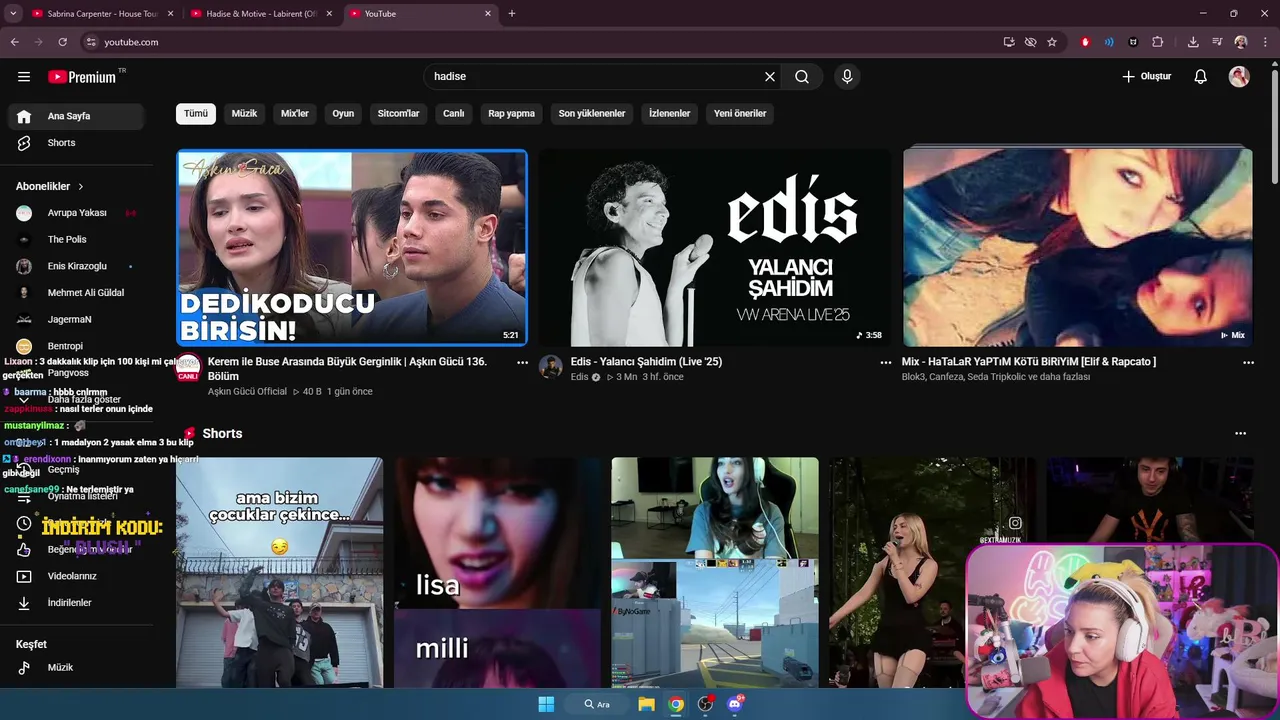
Task: Open Ana Sayfa in sidebar
Action: click(x=76, y=116)
